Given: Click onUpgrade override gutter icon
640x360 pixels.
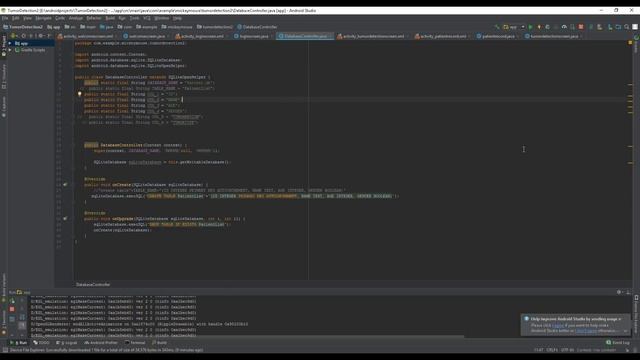Looking at the screenshot, I should (65, 219).
